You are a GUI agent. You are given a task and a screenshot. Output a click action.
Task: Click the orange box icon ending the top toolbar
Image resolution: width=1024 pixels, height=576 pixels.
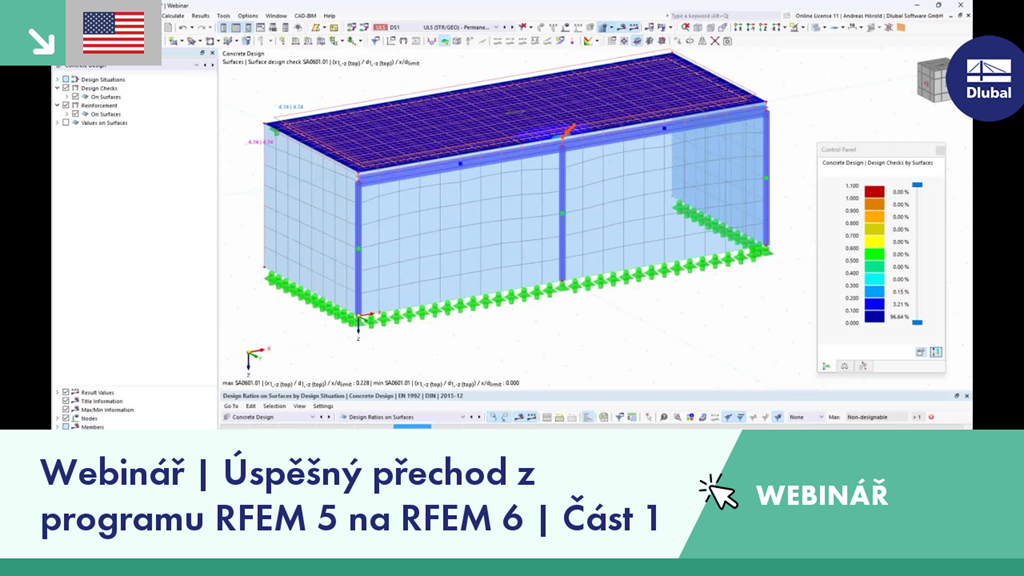[901, 27]
